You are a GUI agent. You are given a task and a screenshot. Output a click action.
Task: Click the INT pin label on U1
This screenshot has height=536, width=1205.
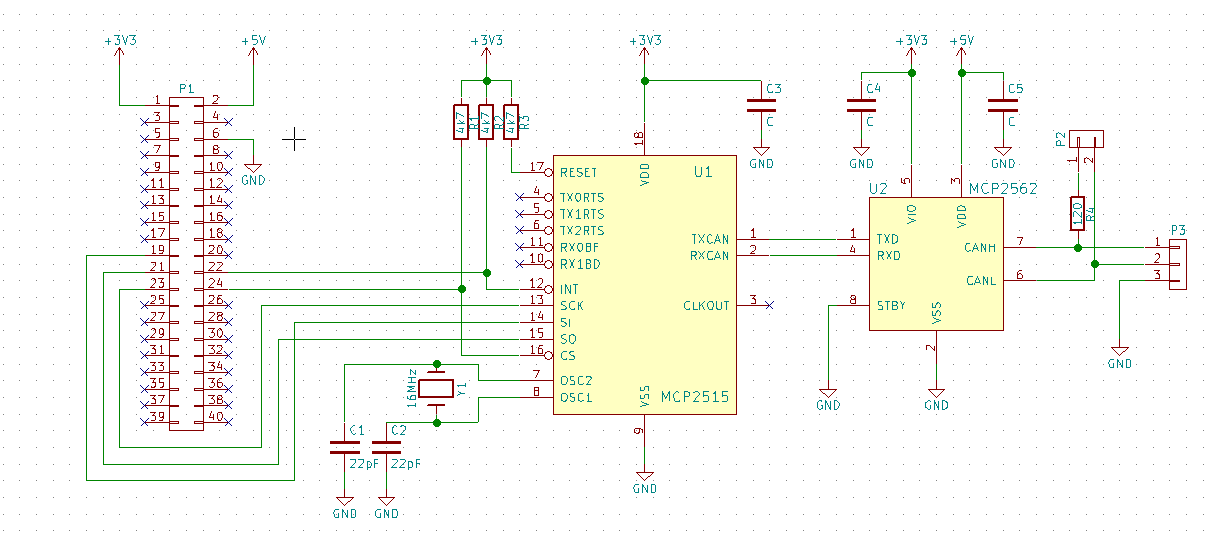[569, 289]
